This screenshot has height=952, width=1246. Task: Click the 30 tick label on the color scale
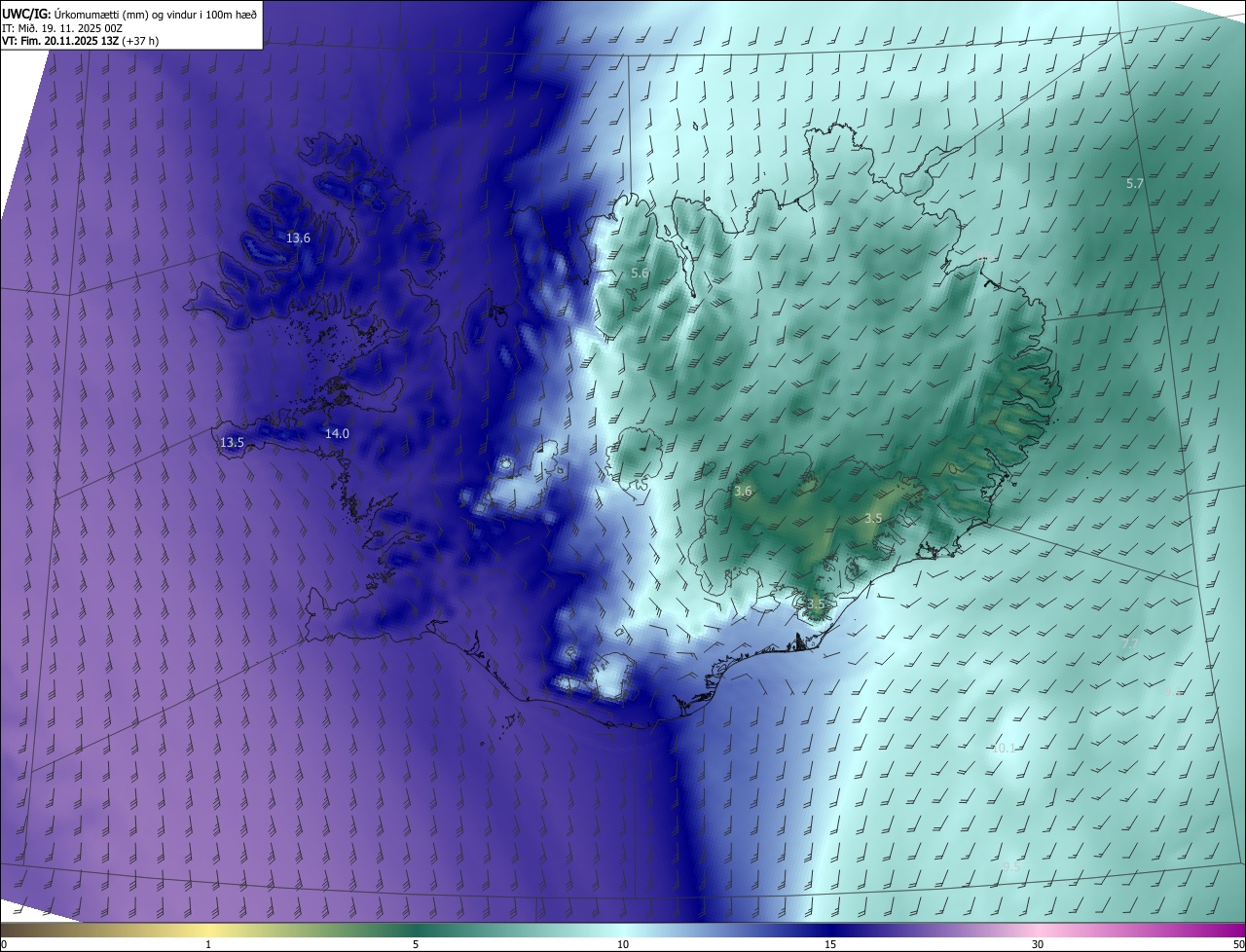tap(1038, 944)
